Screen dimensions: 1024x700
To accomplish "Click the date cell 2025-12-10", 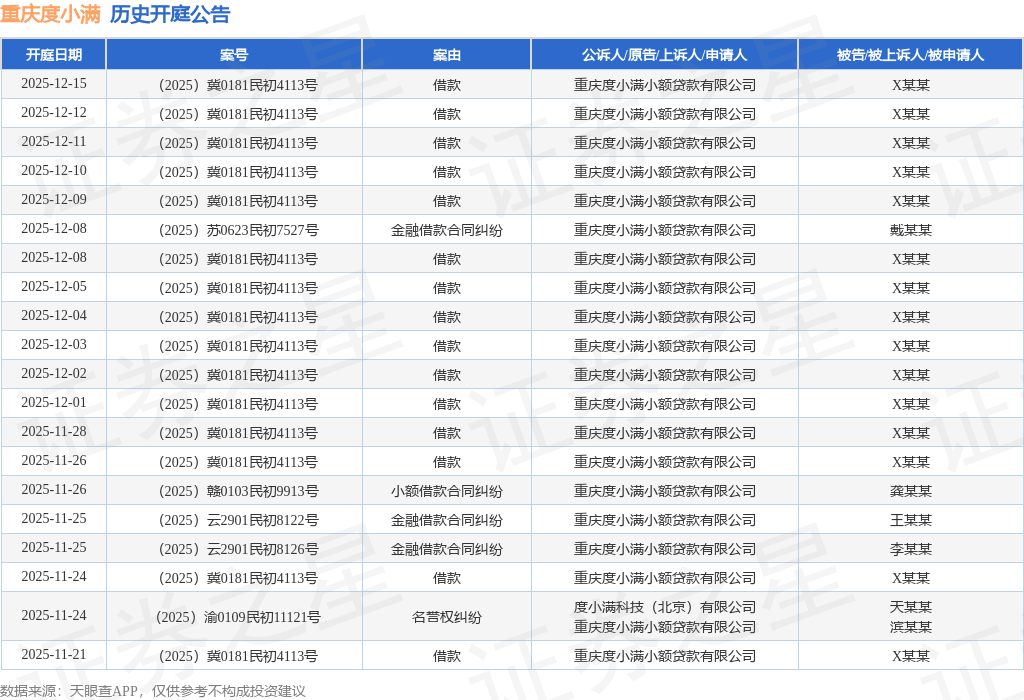I will click(54, 170).
